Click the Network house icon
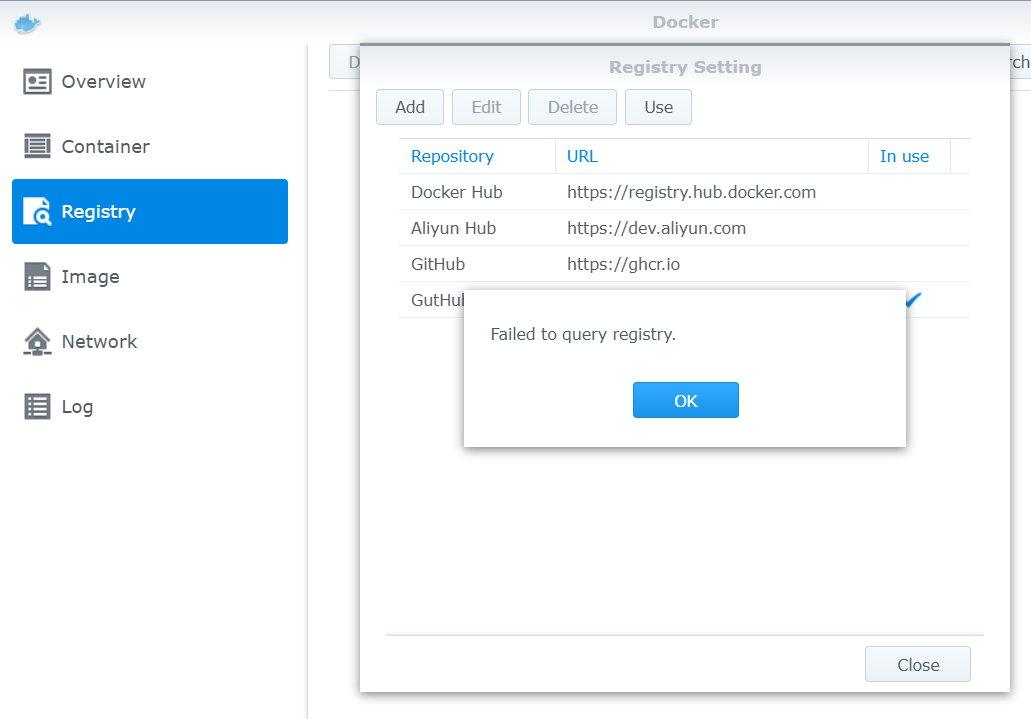The image size is (1031, 719). [37, 342]
